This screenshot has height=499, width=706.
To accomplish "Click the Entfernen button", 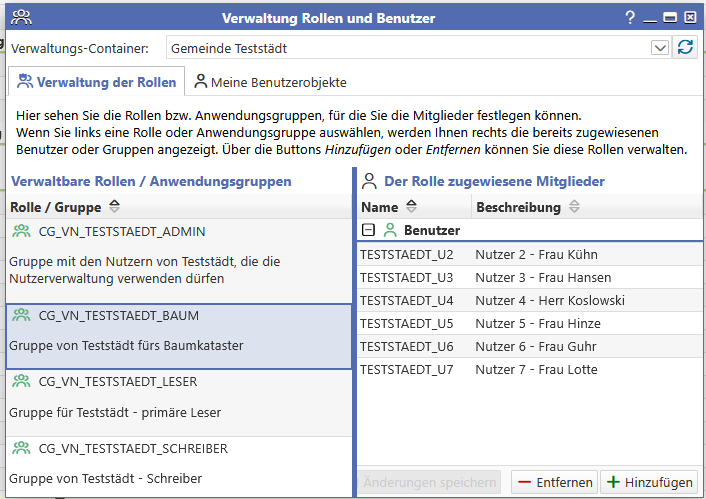I will pos(555,482).
